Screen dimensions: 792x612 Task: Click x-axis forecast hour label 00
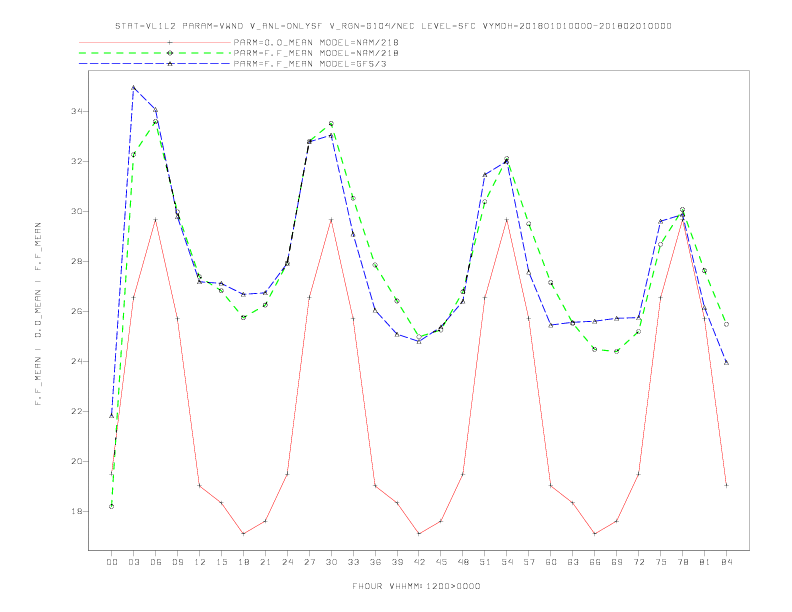[x=112, y=562]
